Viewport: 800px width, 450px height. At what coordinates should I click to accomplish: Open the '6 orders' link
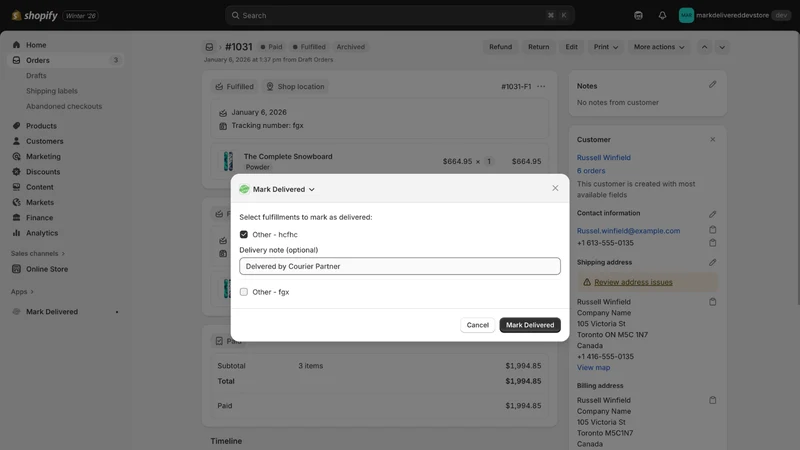point(591,170)
